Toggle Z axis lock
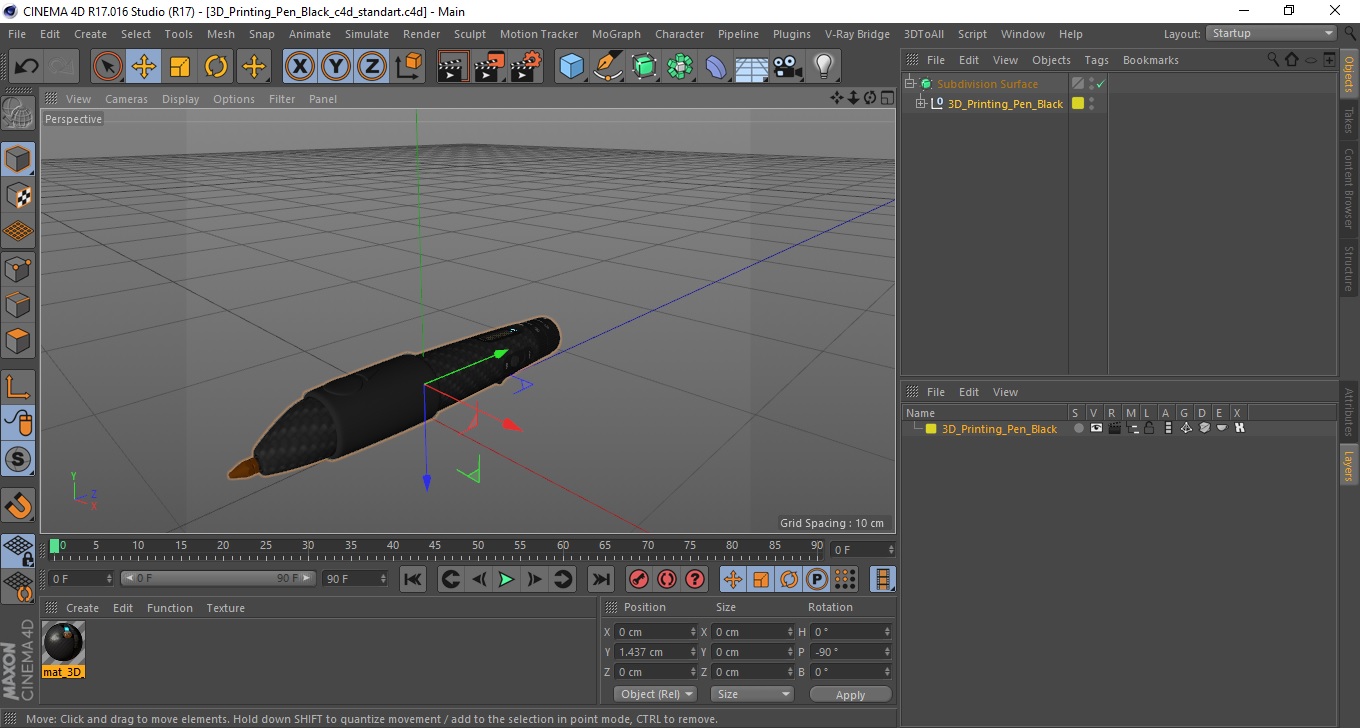 372,67
